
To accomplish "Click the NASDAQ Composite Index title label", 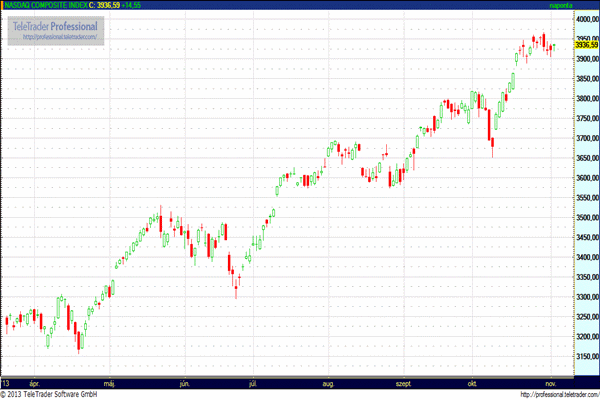I will point(46,5).
